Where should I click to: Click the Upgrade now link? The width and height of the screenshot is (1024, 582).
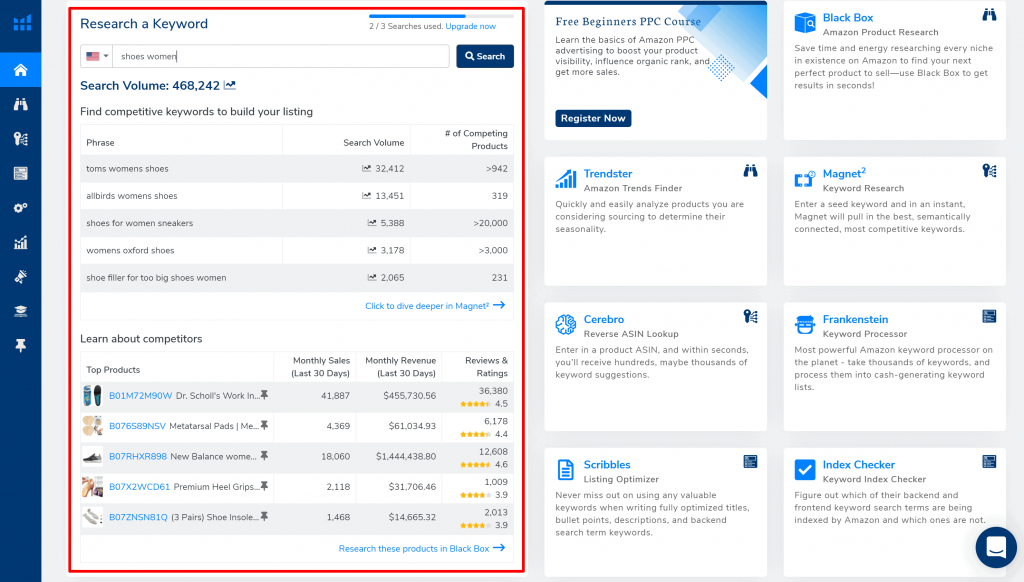click(470, 26)
